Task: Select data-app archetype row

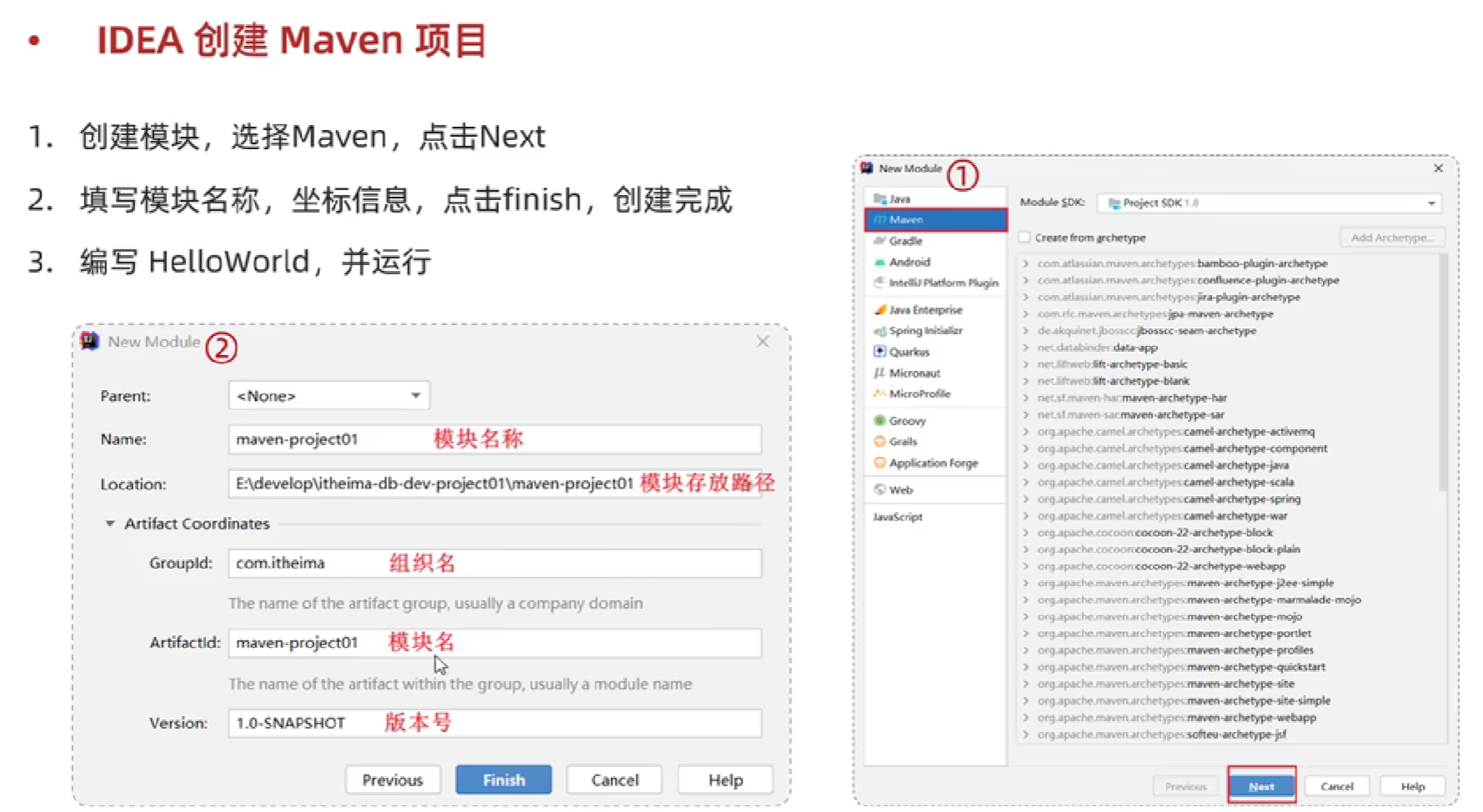Action: click(1226, 348)
